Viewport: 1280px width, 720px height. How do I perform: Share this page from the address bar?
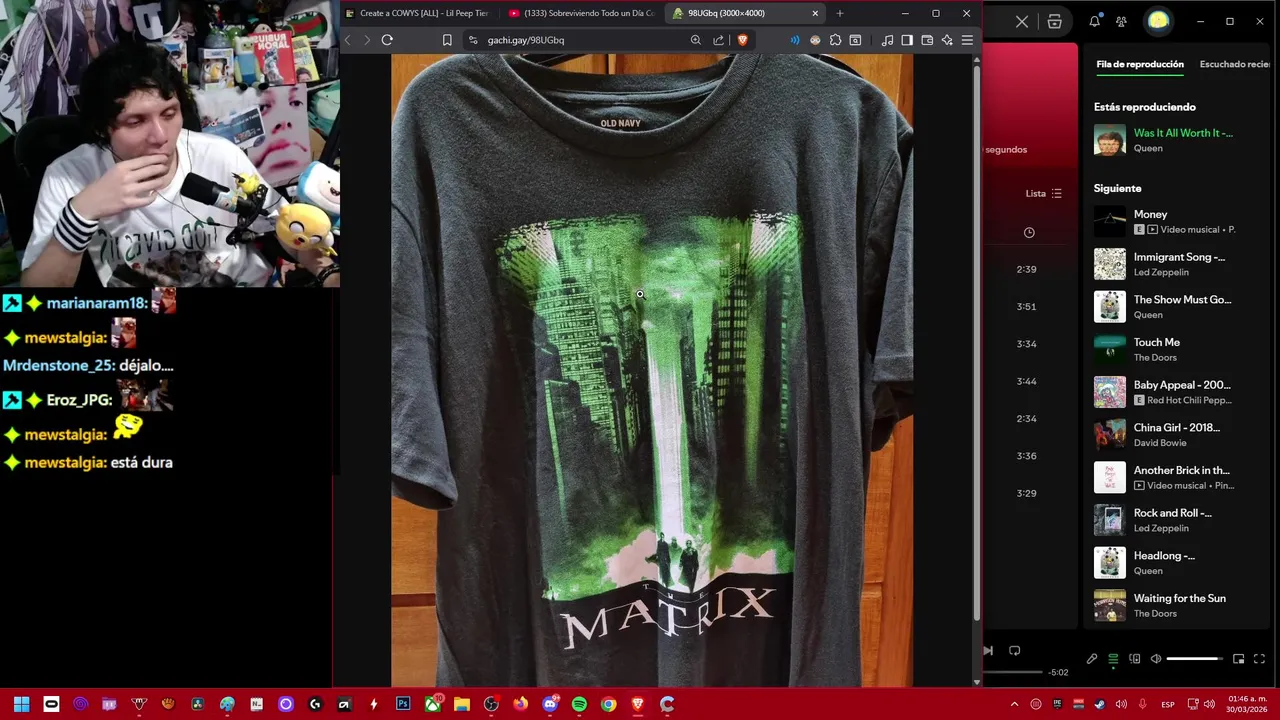tap(718, 40)
